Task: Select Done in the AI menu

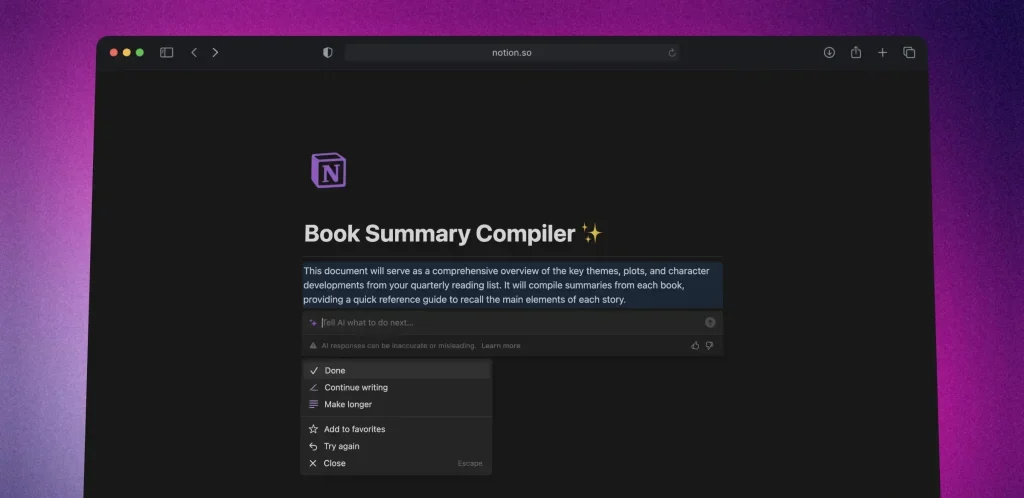Action: point(396,370)
